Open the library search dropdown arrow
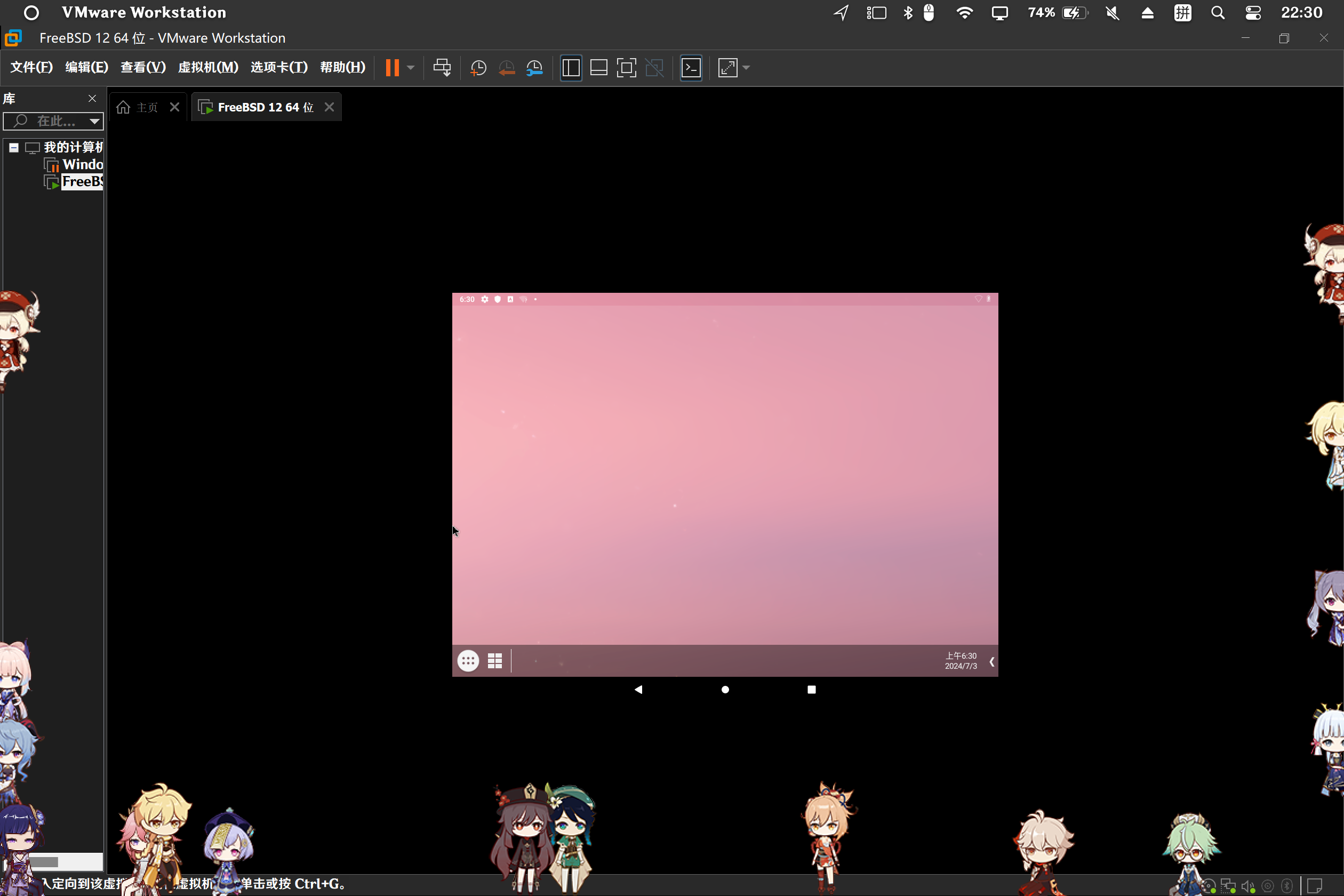Image resolution: width=1344 pixels, height=896 pixels. click(x=95, y=121)
